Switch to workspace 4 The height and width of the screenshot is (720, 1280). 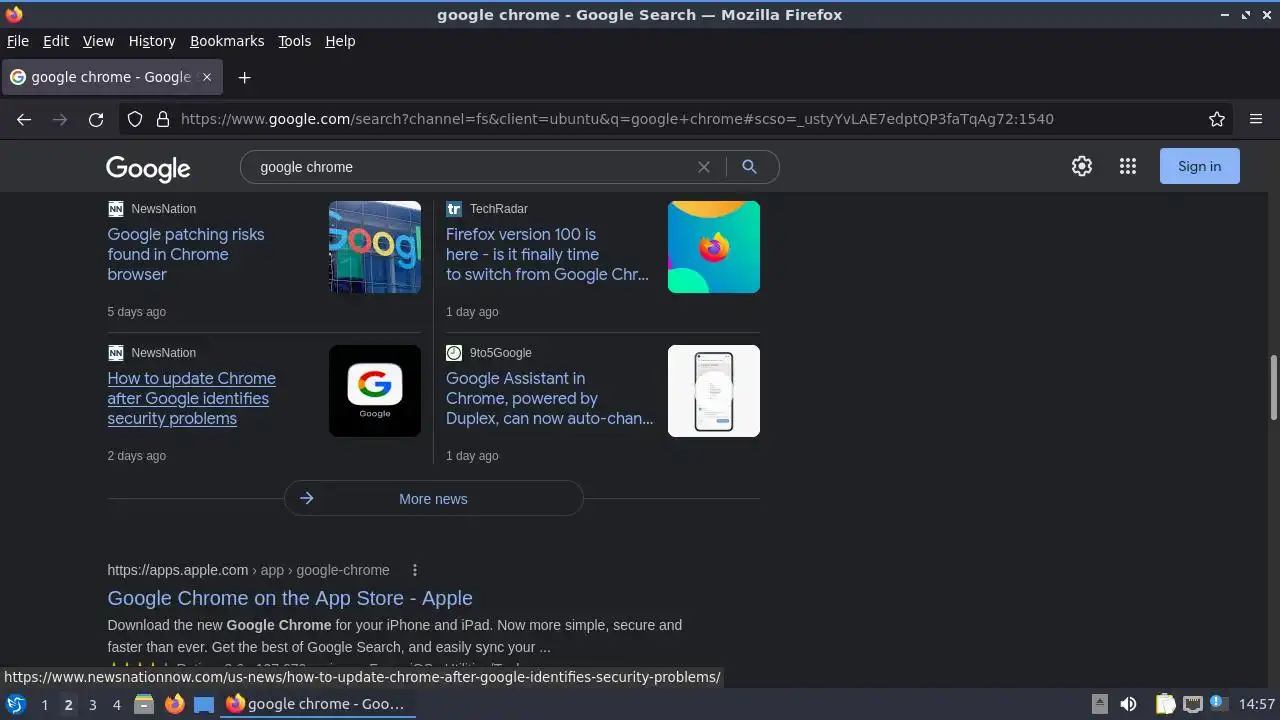click(x=116, y=705)
